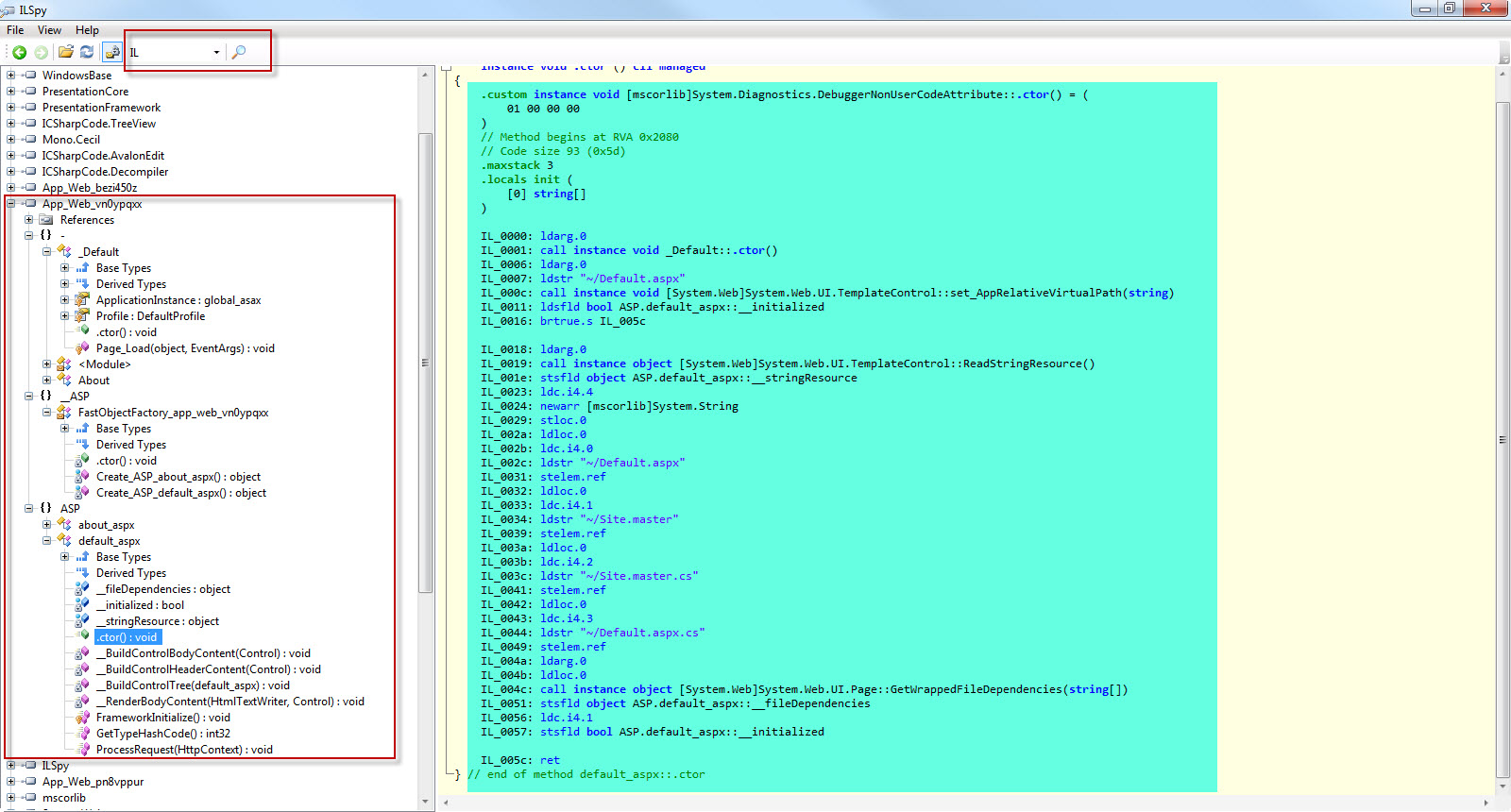The height and width of the screenshot is (812, 1511).
Task: Expand the About class node
Action: 47,380
